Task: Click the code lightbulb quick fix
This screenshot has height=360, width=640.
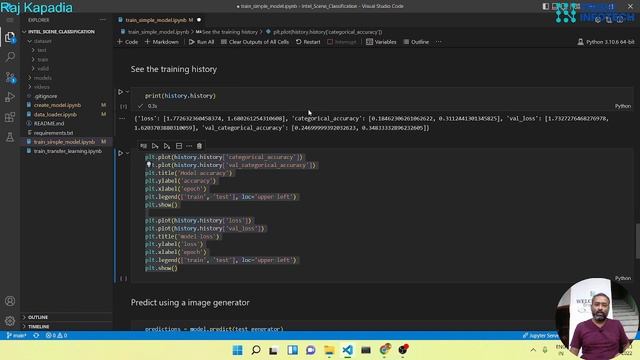Action: tap(149, 164)
